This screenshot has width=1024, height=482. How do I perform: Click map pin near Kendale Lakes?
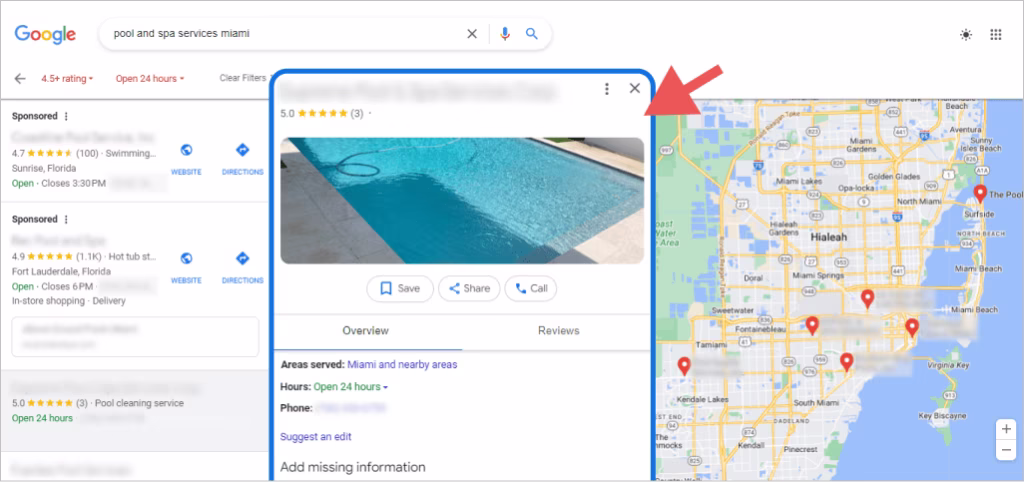pos(684,366)
